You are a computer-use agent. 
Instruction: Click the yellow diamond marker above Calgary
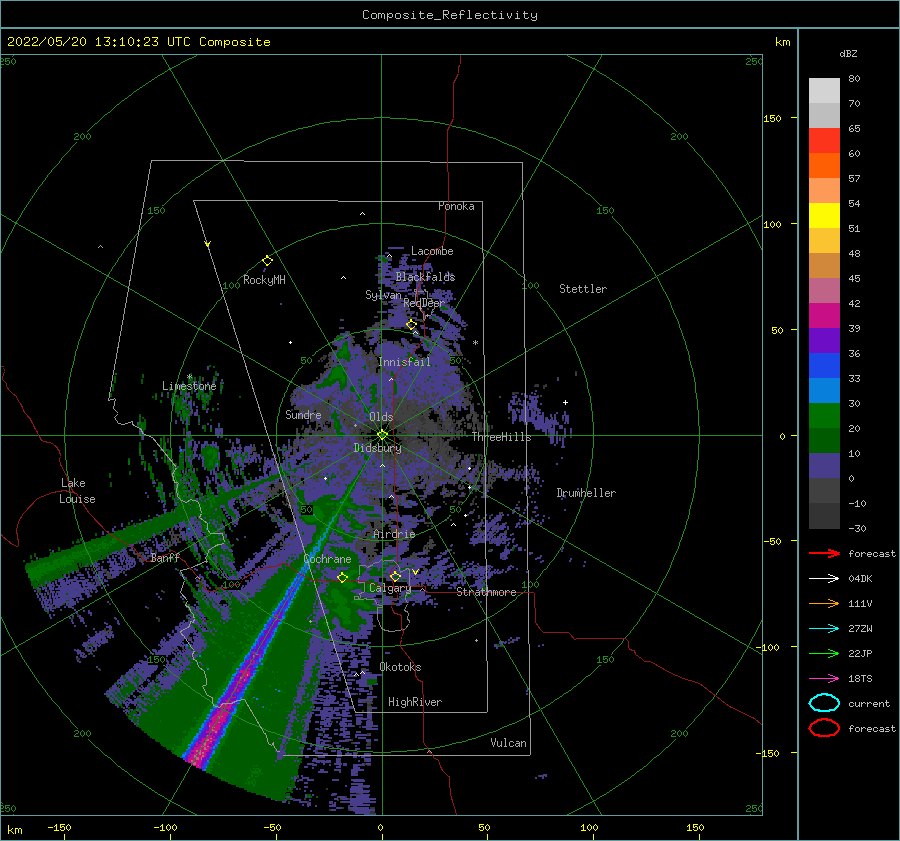click(x=395, y=576)
